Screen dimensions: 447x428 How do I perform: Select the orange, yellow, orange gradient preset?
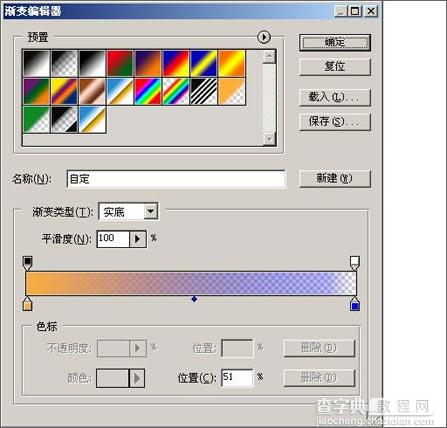[232, 63]
